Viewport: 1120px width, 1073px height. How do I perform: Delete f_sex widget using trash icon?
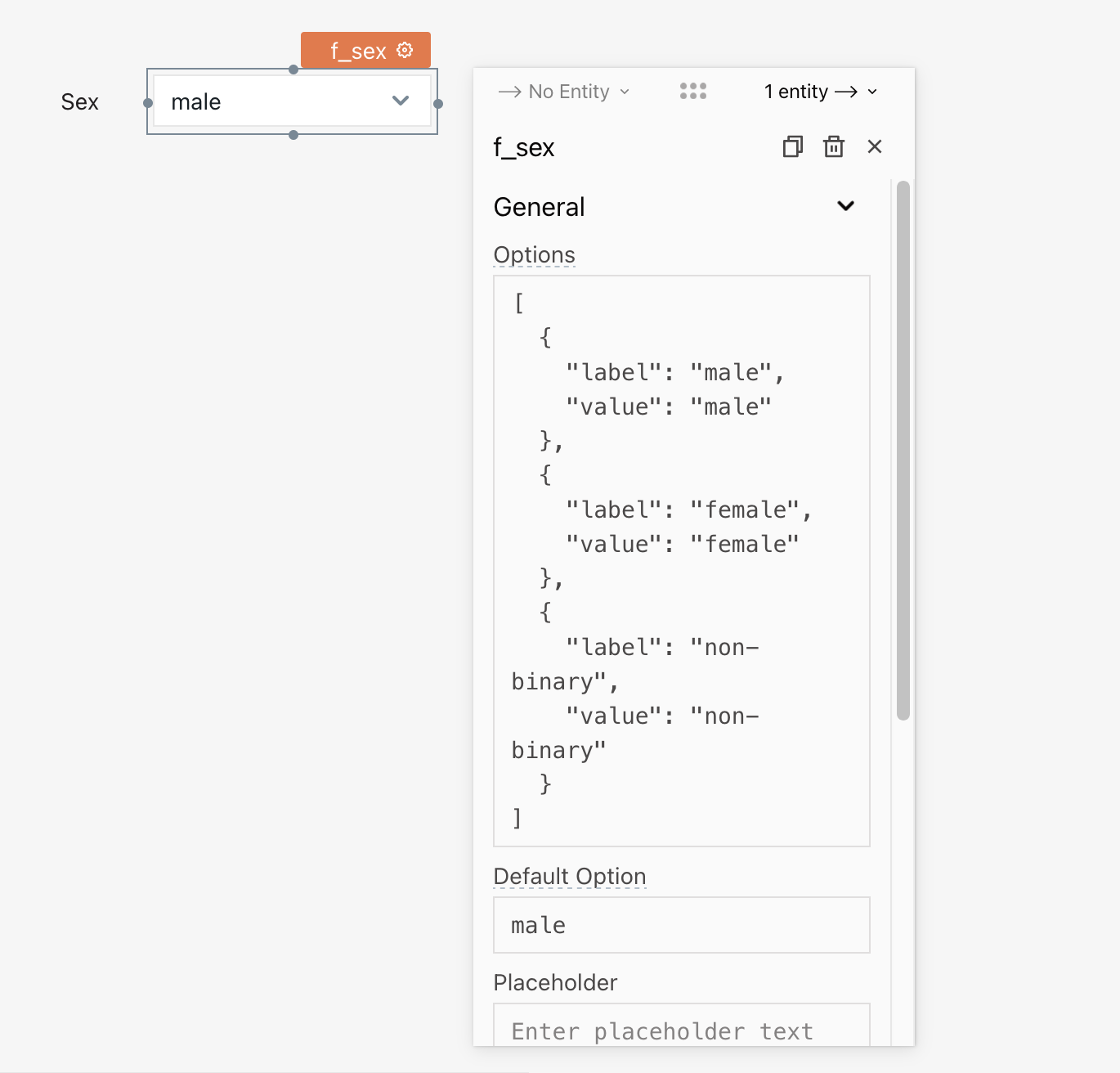(834, 146)
